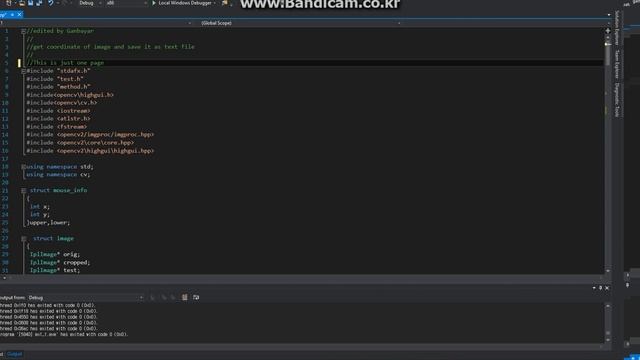640x360 pixels.
Task: Click the Undo arrow icon
Action: point(51,3)
